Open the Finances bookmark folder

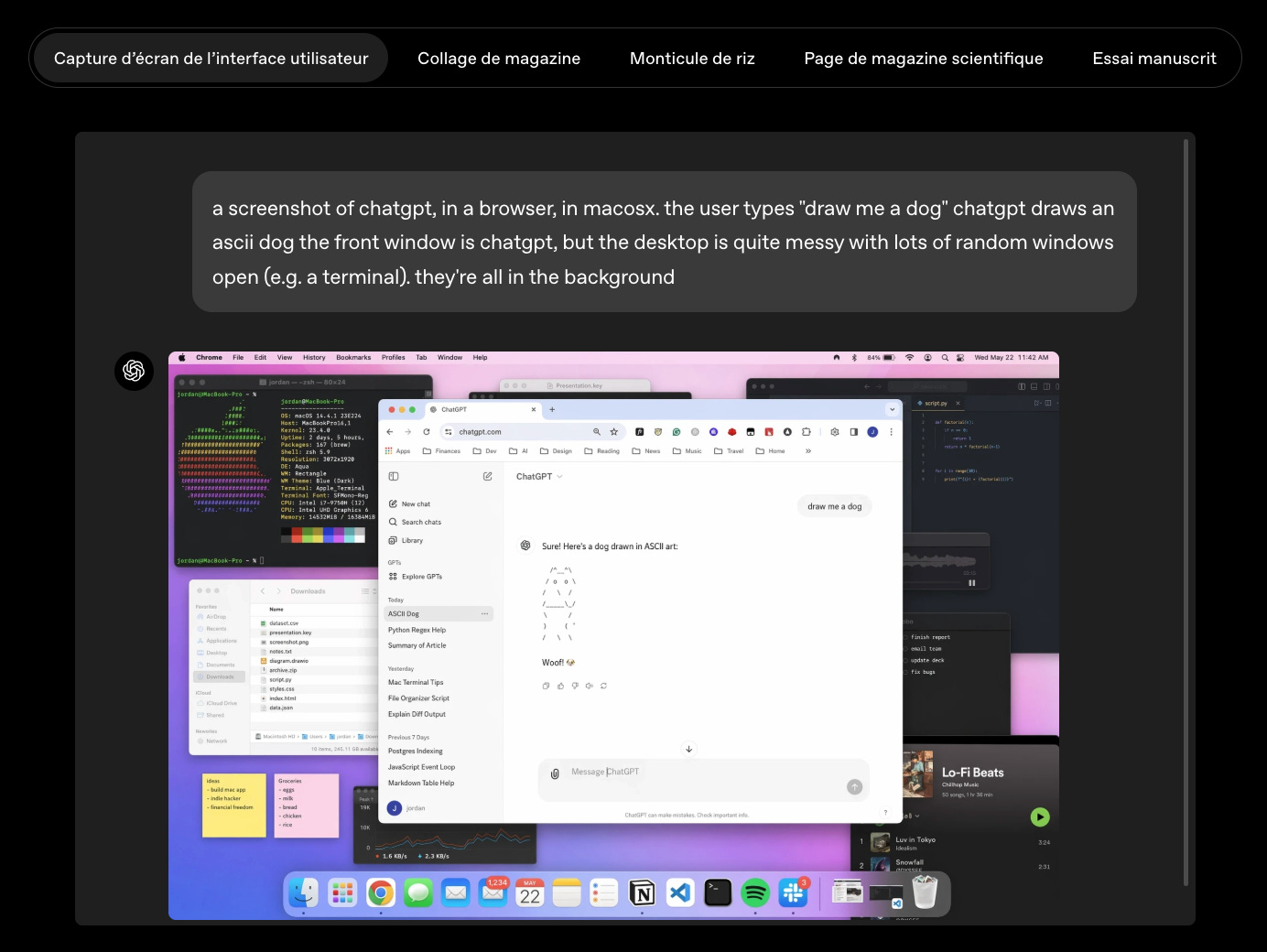coord(441,451)
